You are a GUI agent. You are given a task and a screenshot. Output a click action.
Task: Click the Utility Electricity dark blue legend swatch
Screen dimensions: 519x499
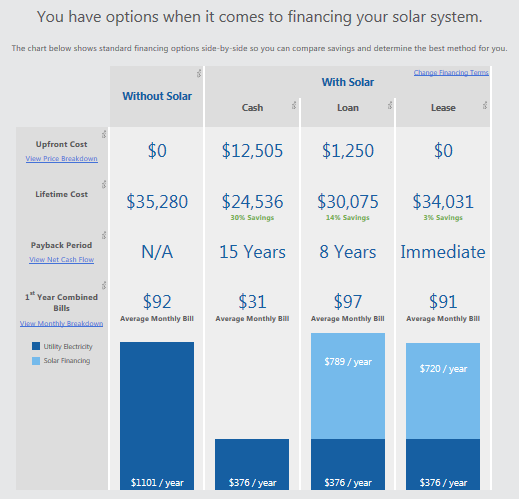point(36,346)
